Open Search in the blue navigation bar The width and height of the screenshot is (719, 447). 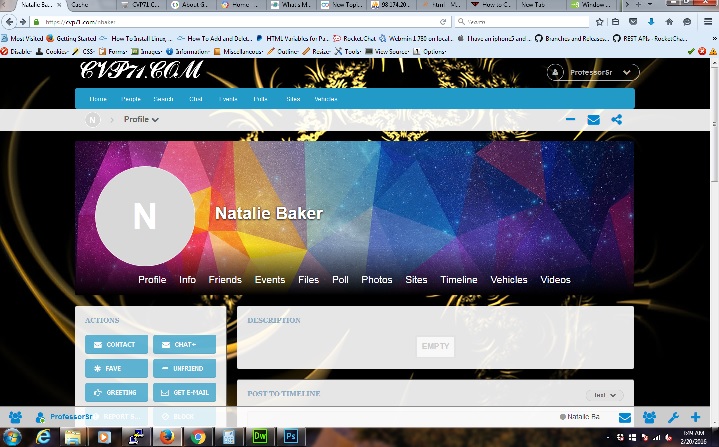(x=163, y=99)
